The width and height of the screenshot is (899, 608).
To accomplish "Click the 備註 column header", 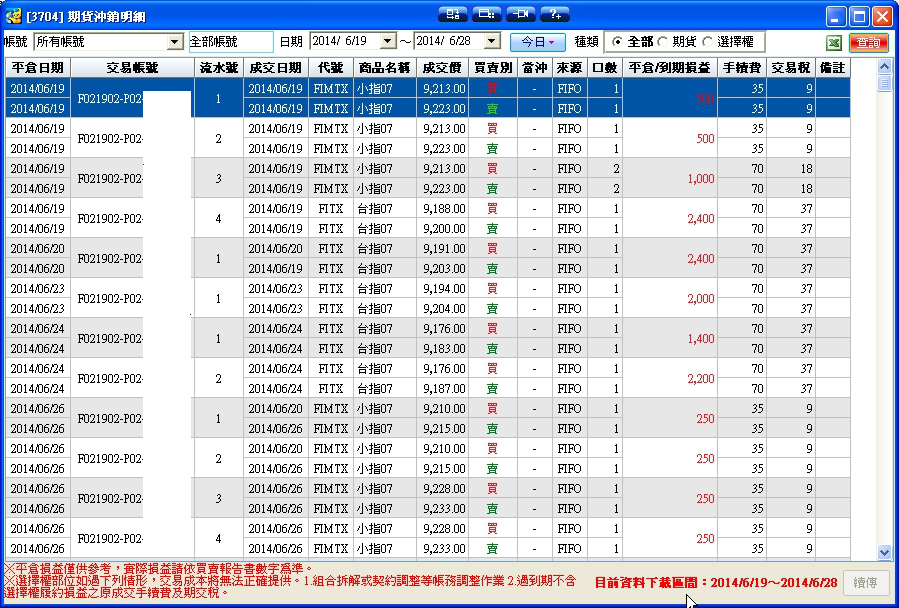I will (832, 68).
